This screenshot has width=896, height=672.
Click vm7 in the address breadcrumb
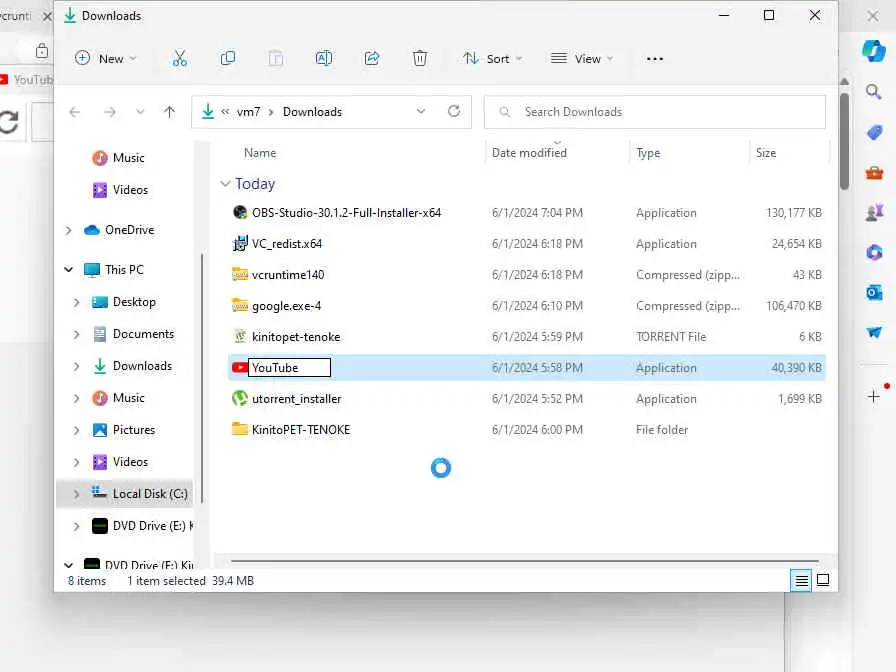pos(249,112)
